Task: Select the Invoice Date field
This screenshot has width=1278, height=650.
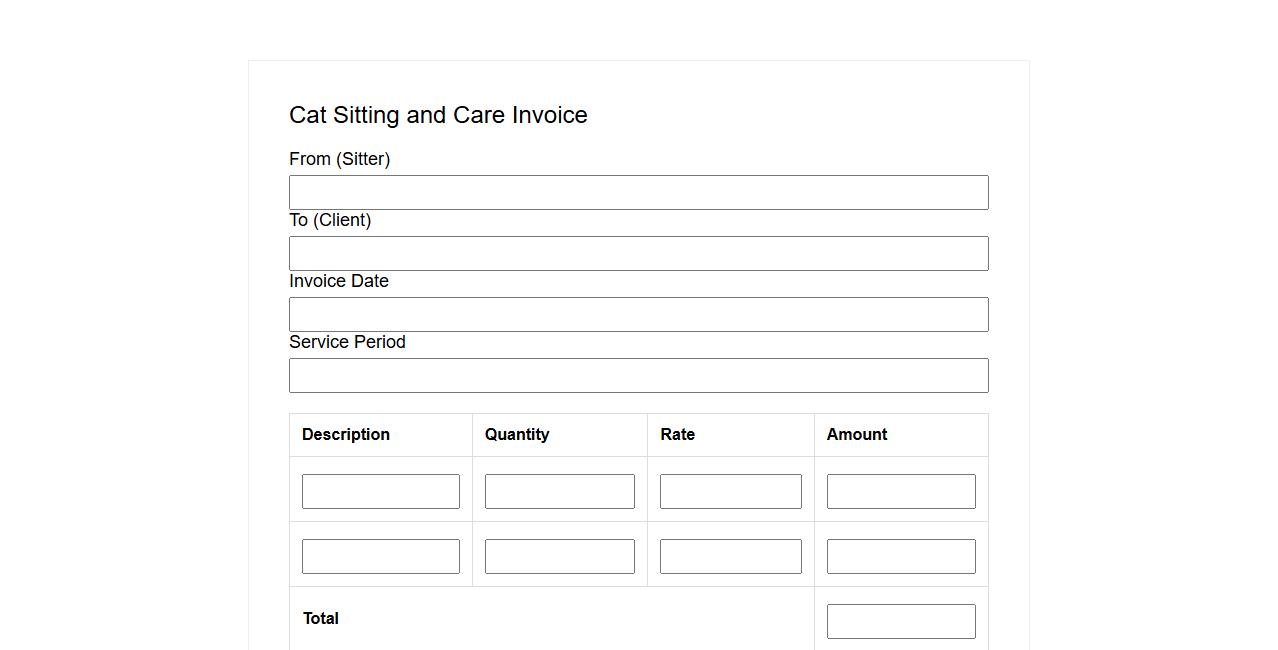Action: coord(638,315)
